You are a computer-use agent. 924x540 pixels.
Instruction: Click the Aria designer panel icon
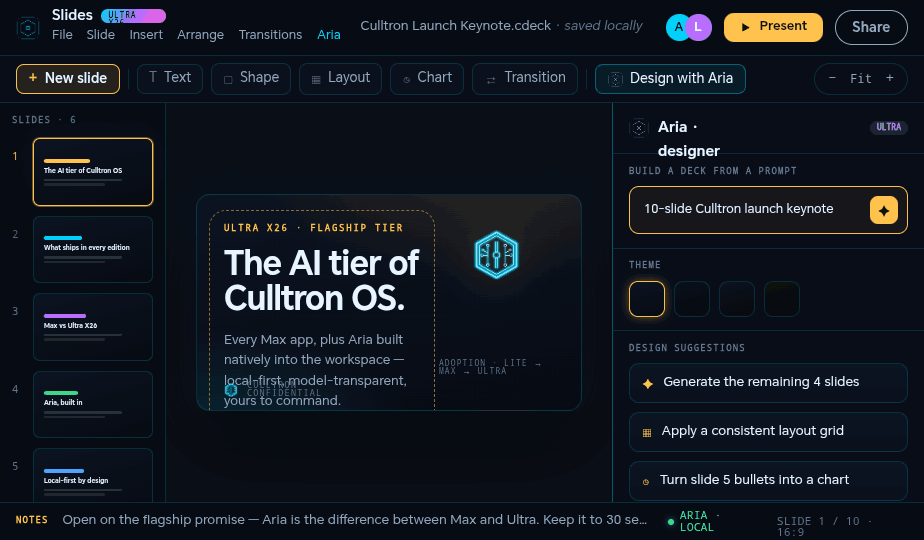[639, 127]
